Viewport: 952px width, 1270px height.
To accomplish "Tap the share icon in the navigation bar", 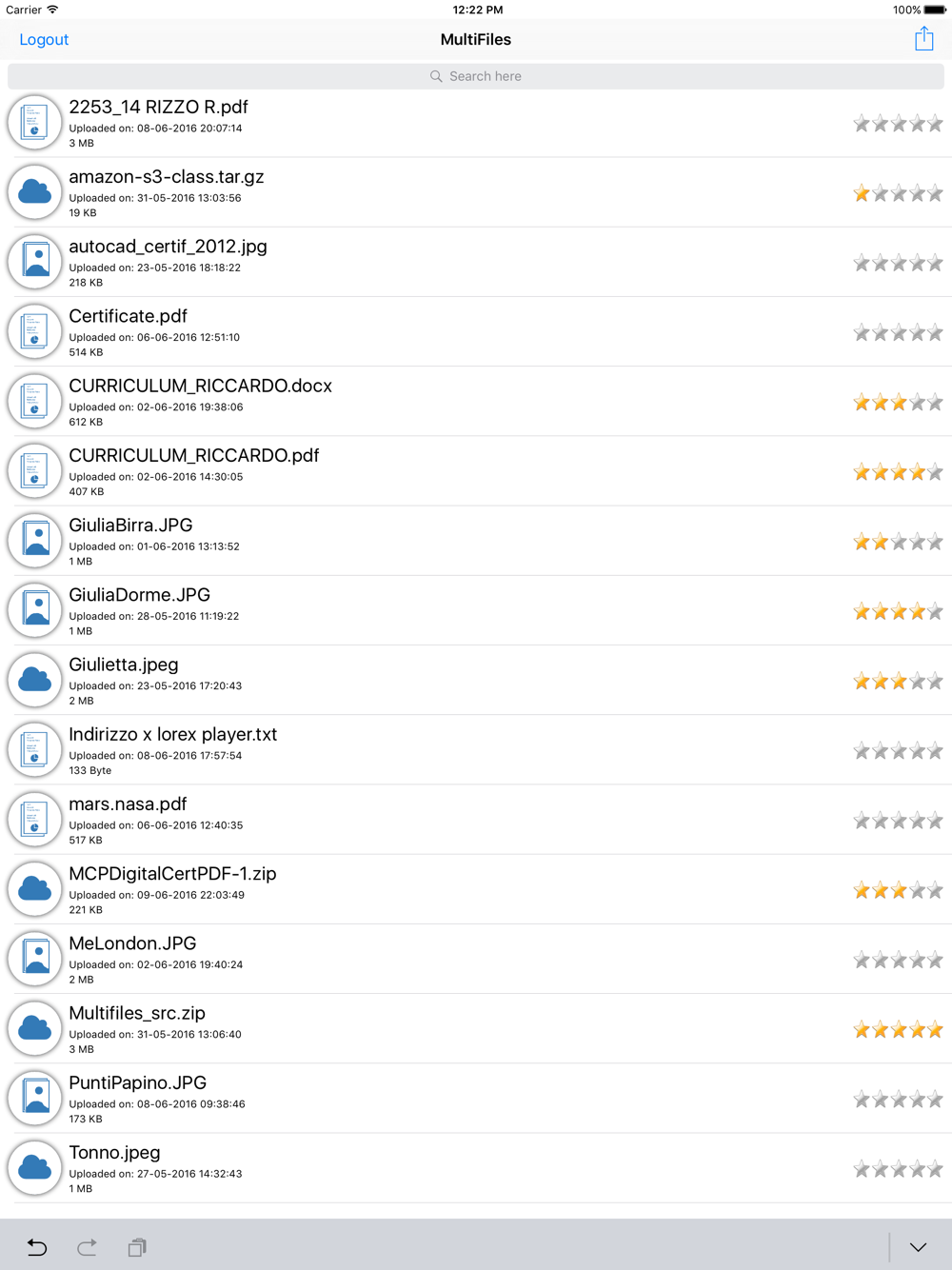I will pos(923,39).
